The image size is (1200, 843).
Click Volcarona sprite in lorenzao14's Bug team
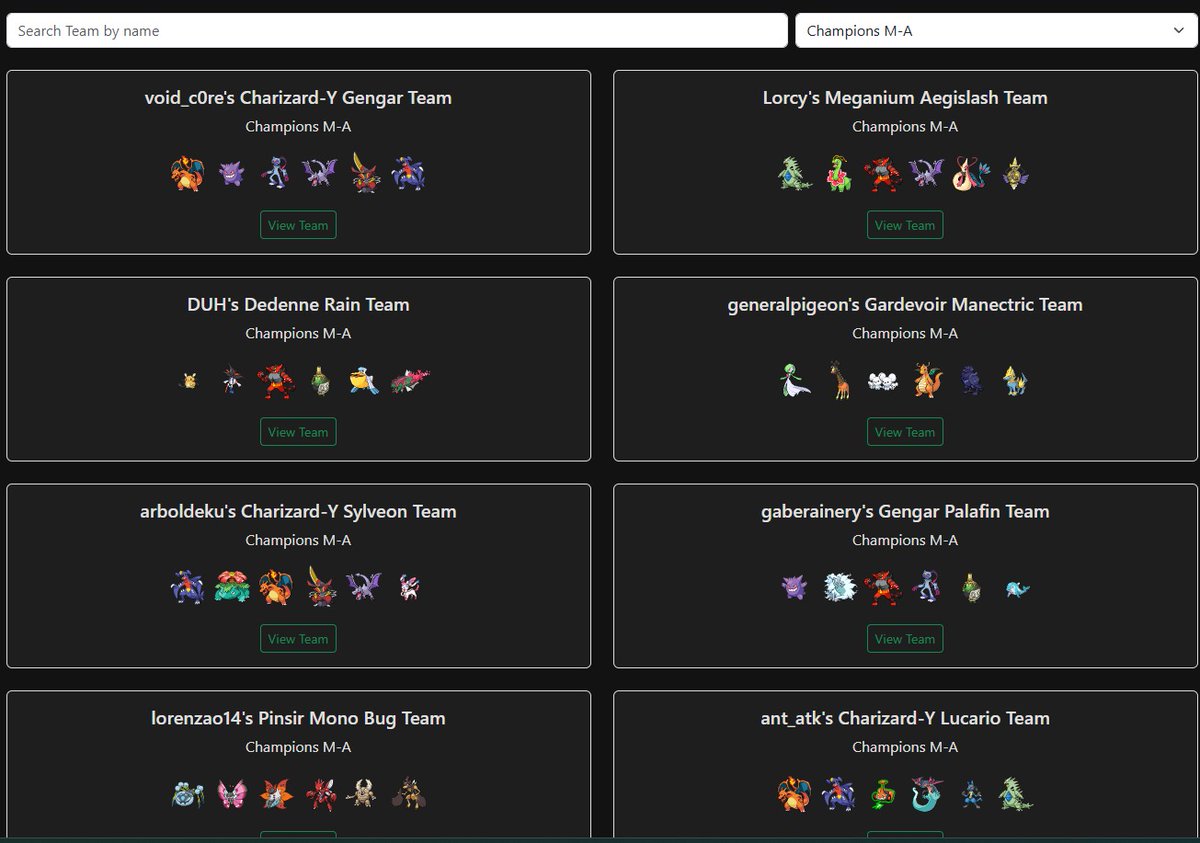[x=276, y=794]
